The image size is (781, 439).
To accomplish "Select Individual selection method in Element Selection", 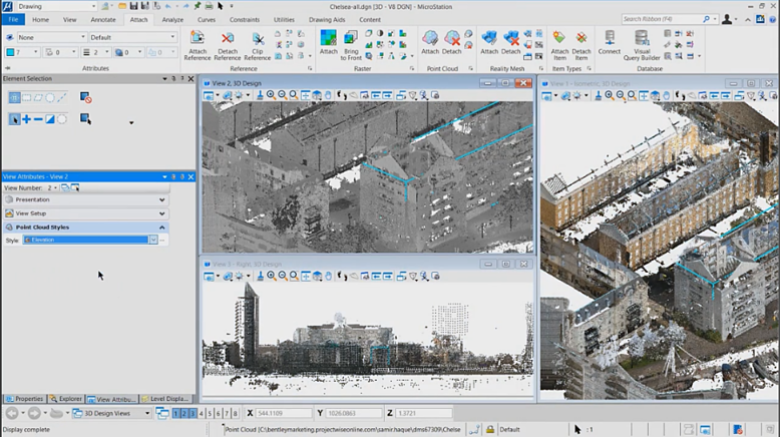I will [14, 98].
